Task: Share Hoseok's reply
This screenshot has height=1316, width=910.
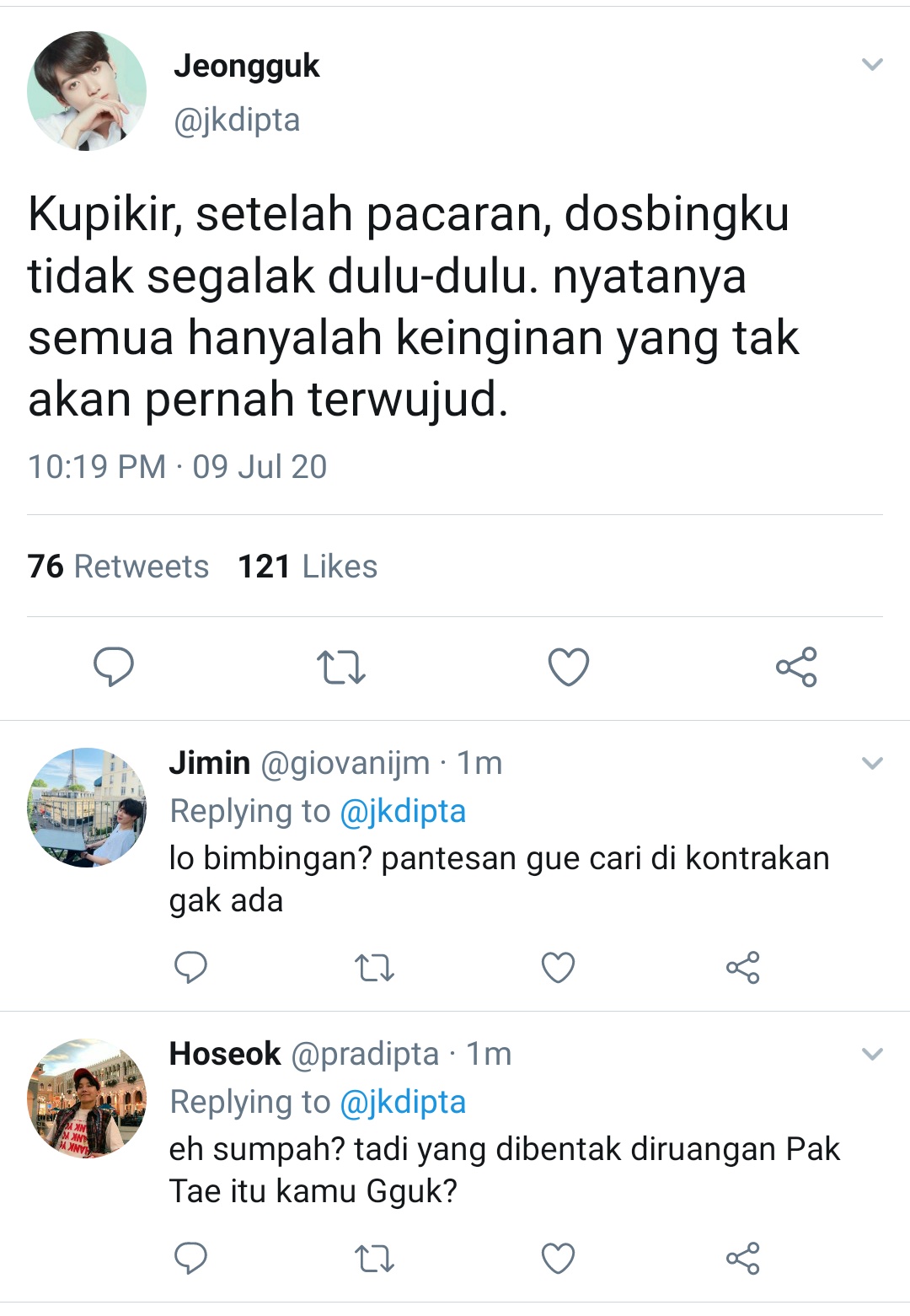Action: coord(743,1258)
